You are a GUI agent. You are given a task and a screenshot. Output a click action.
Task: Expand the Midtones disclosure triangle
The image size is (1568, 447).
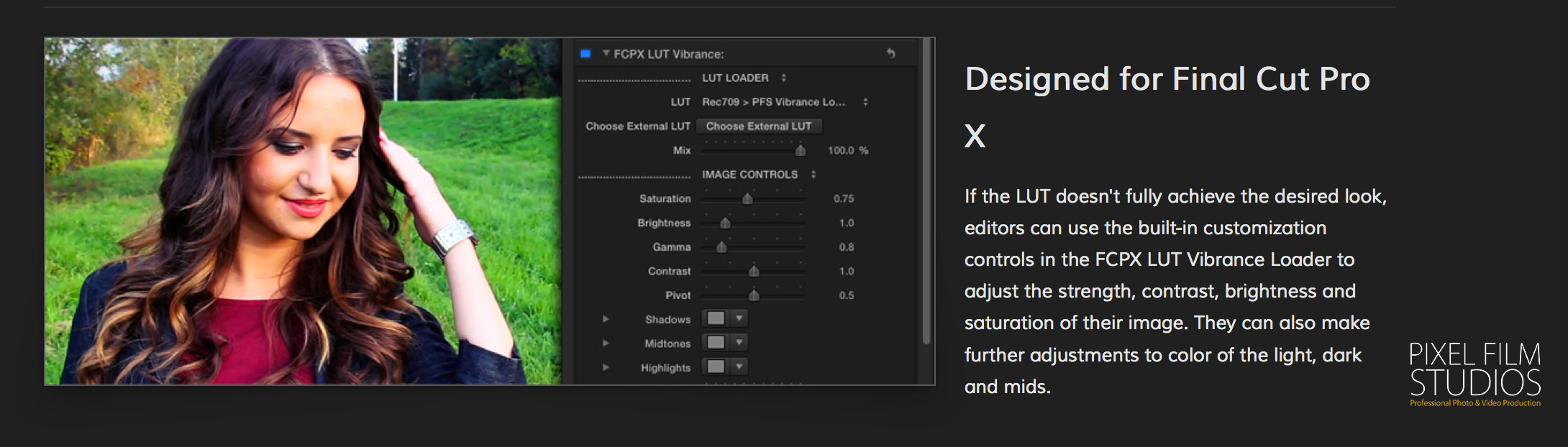click(x=606, y=344)
